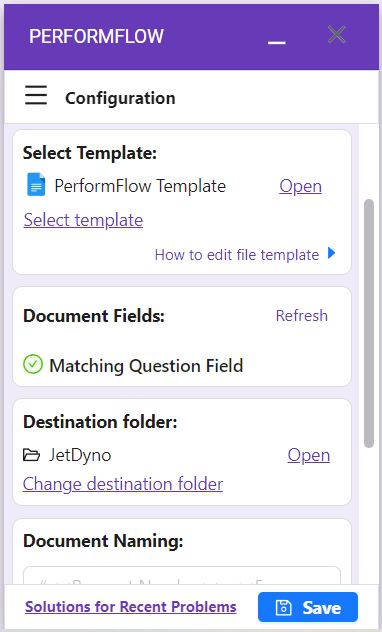
Task: Click the blue Google Docs file icon
Action: coord(36,185)
